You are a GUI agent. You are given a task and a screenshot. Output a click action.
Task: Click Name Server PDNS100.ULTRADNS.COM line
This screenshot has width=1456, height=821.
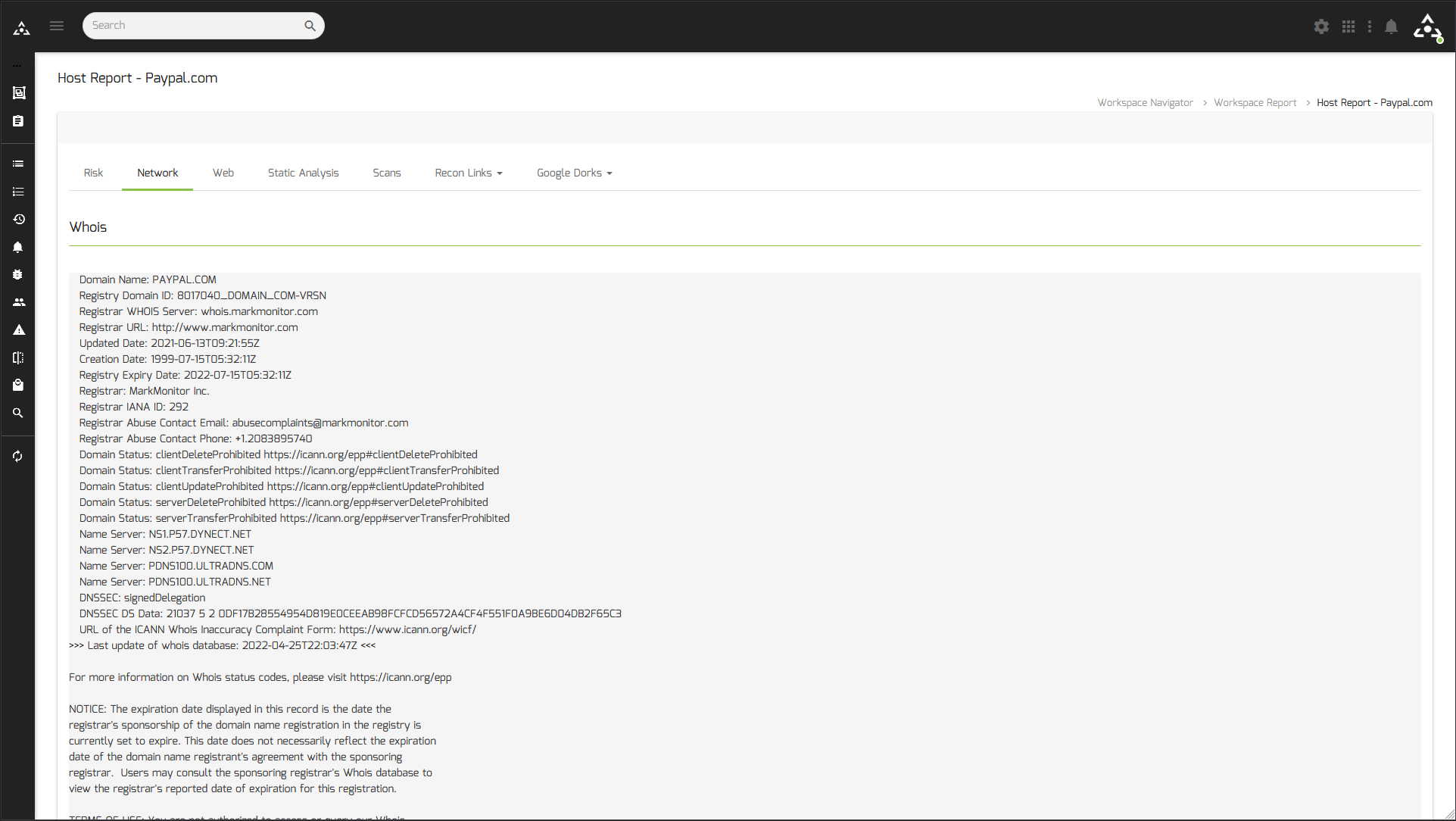click(x=176, y=566)
